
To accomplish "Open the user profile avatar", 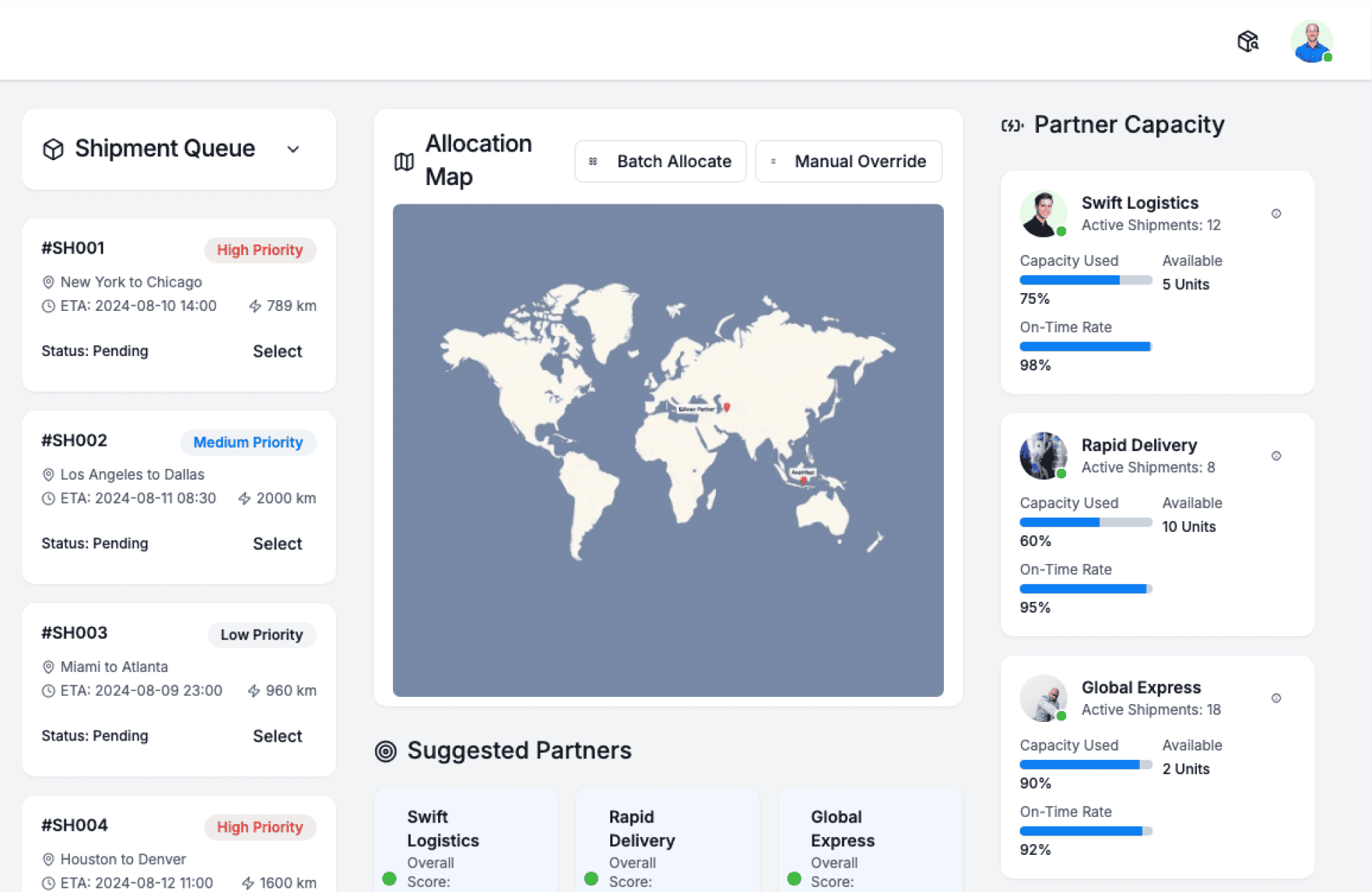I will pos(1311,41).
